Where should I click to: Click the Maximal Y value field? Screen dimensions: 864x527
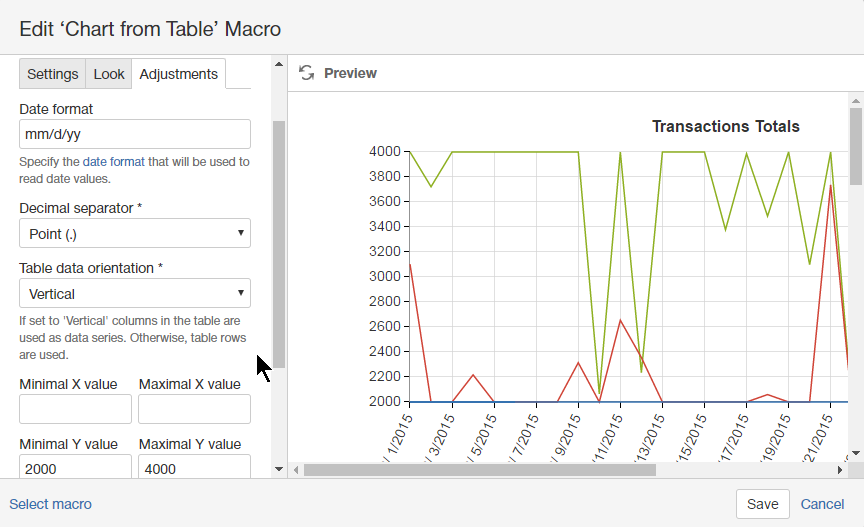tap(194, 467)
